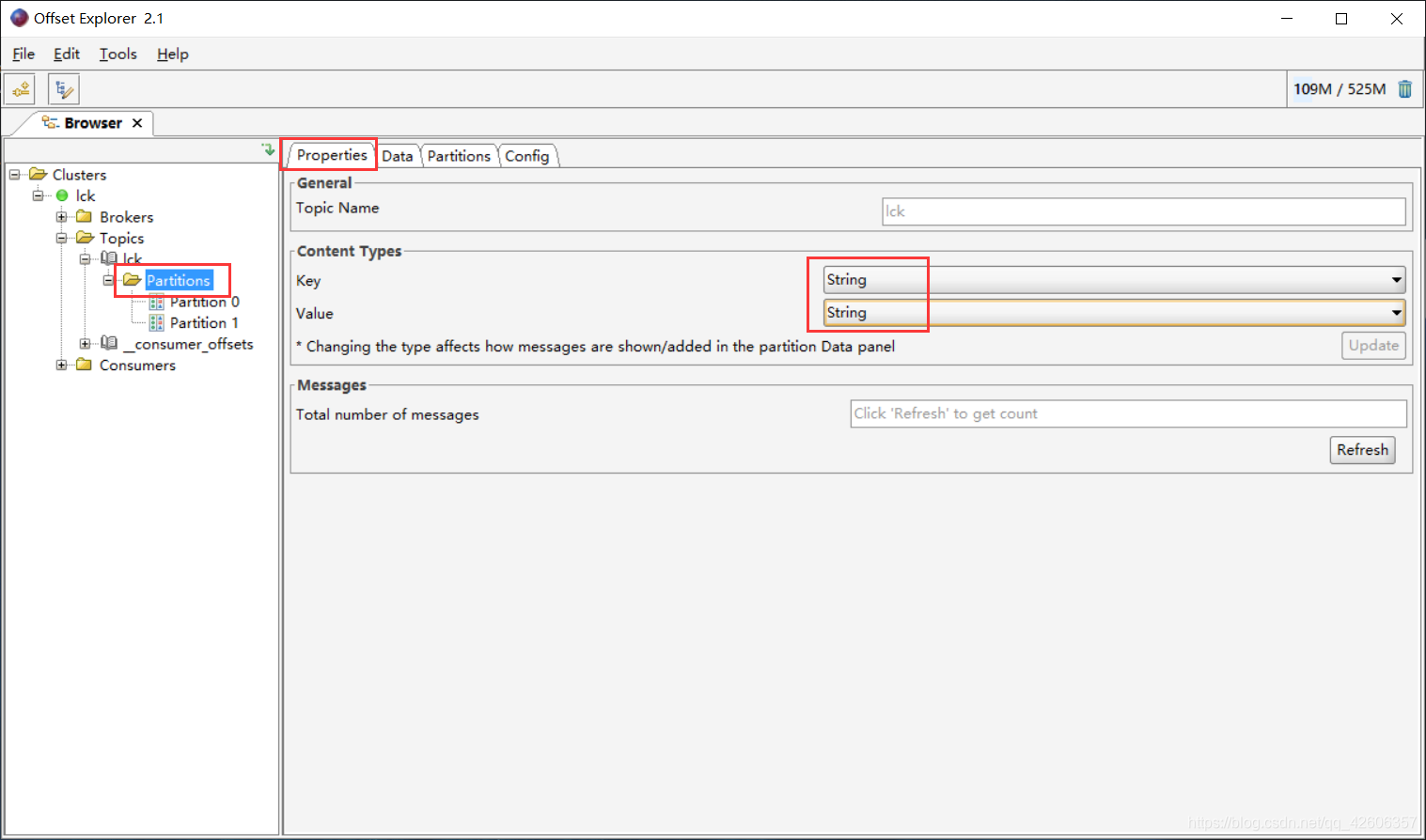Image resolution: width=1426 pixels, height=840 pixels.
Task: Run garbage collection via trash icon
Action: coord(1405,89)
